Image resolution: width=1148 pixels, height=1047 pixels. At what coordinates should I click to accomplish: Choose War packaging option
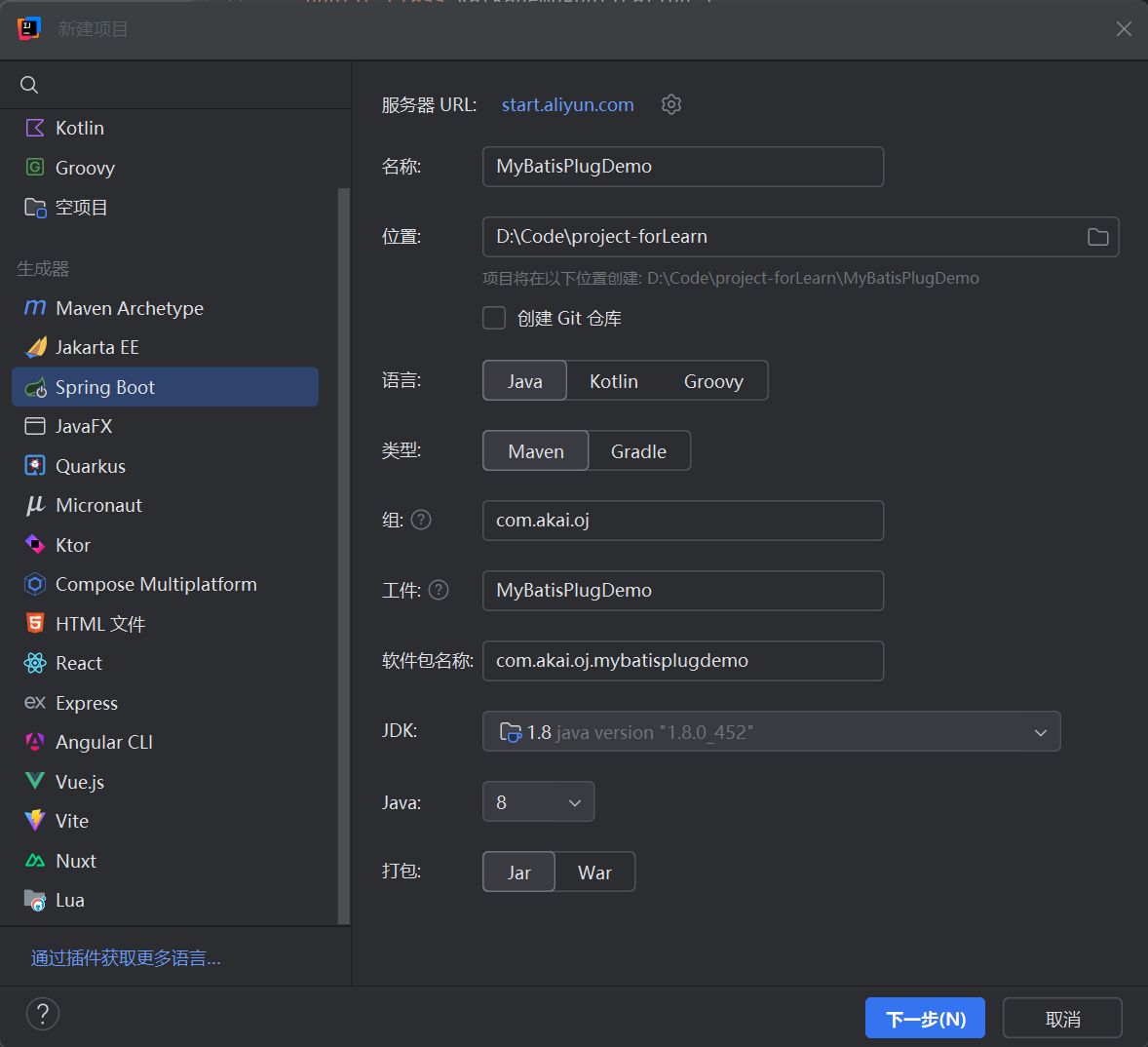[594, 872]
